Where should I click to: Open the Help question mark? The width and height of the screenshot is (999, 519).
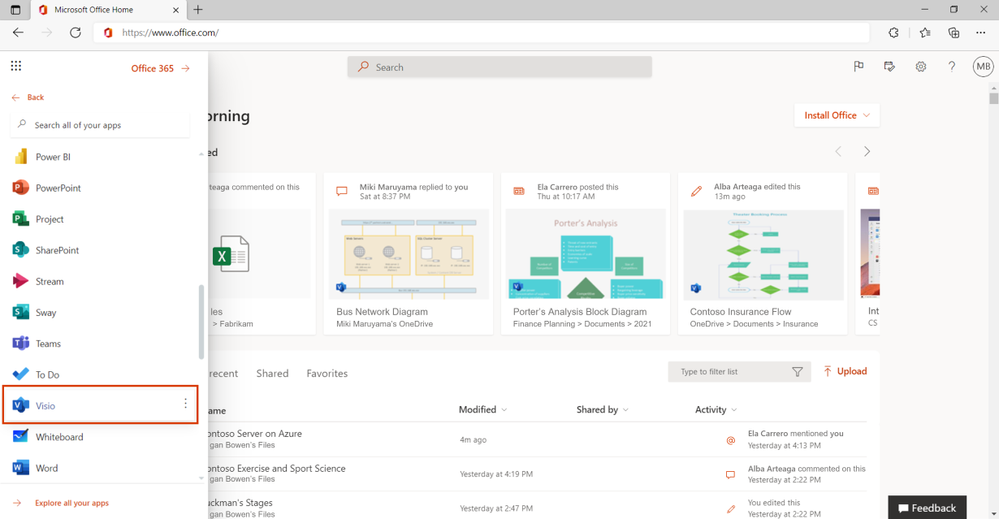[x=951, y=66]
